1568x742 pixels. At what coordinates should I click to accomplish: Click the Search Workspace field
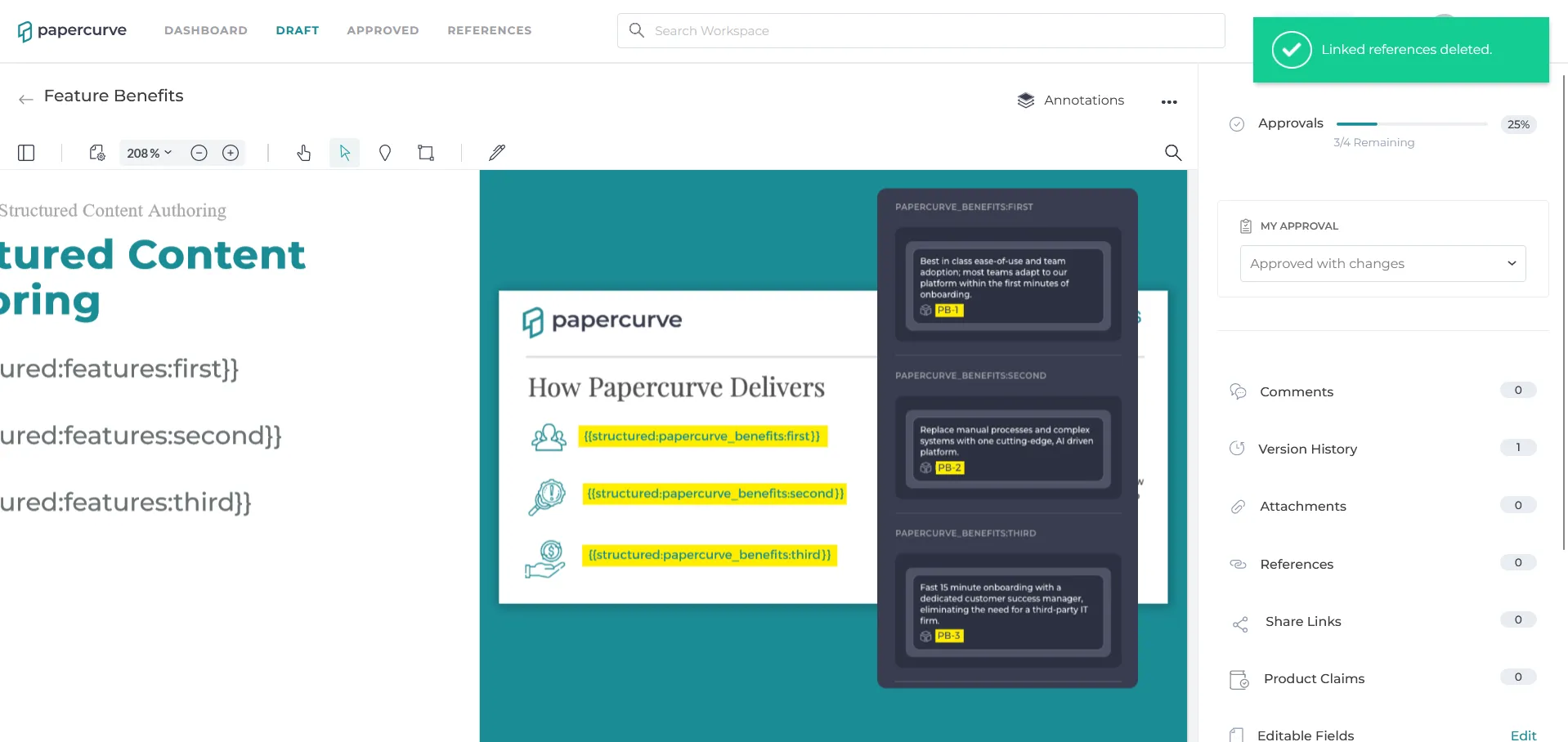[x=921, y=31]
